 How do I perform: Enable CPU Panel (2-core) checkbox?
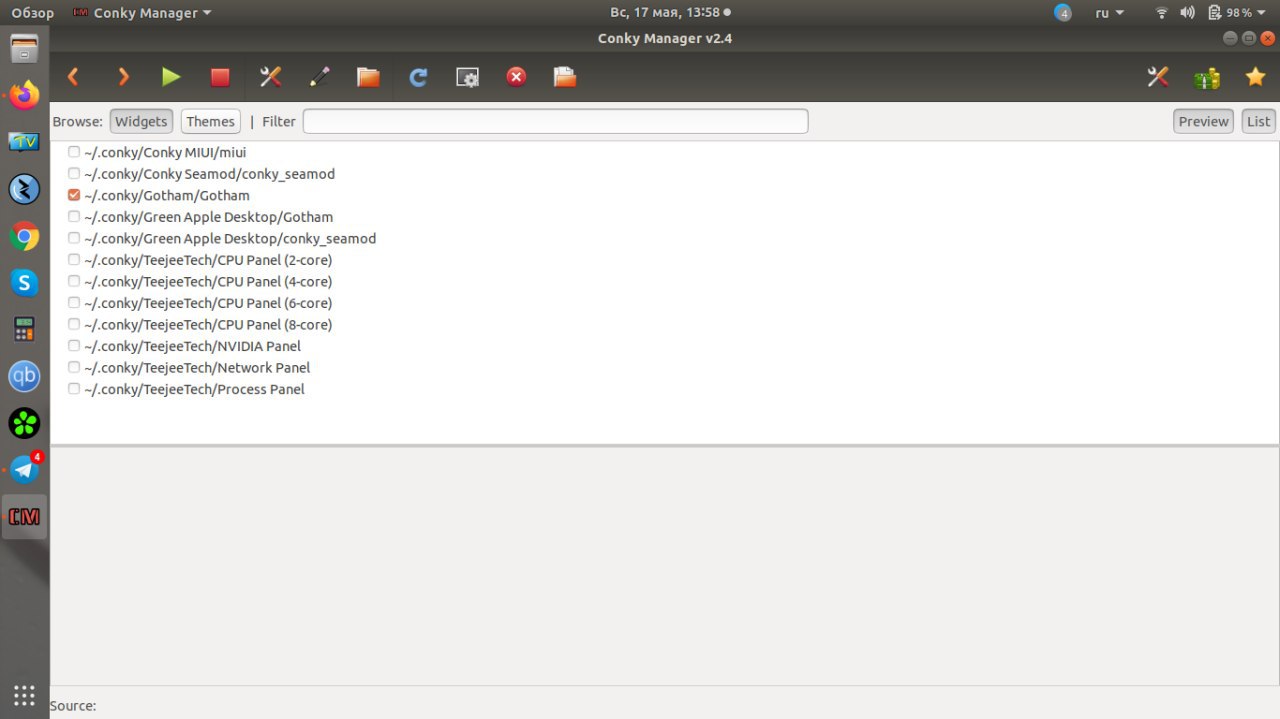coord(74,260)
